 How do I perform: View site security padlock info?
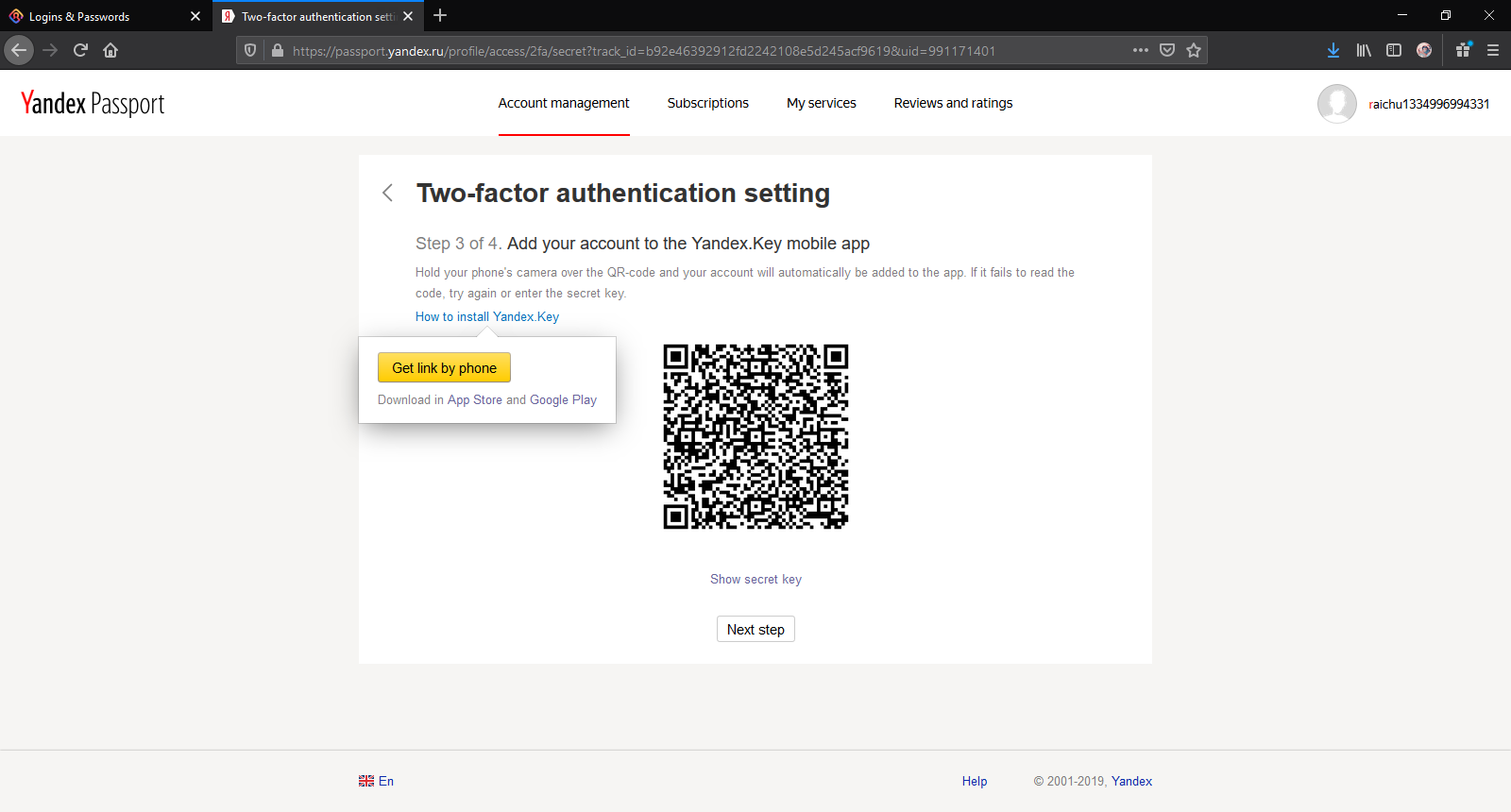click(277, 51)
